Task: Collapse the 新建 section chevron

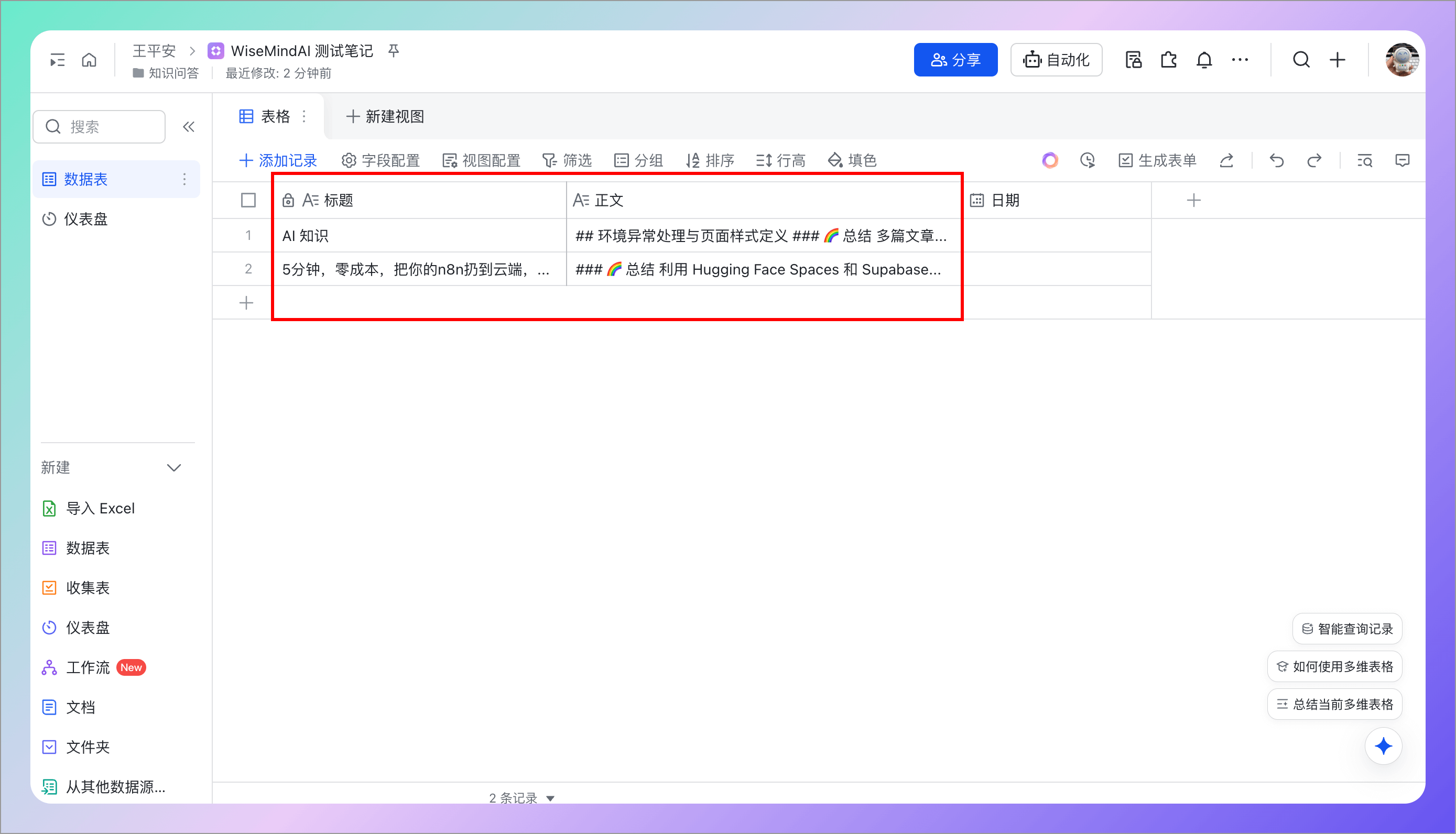Action: (x=173, y=467)
